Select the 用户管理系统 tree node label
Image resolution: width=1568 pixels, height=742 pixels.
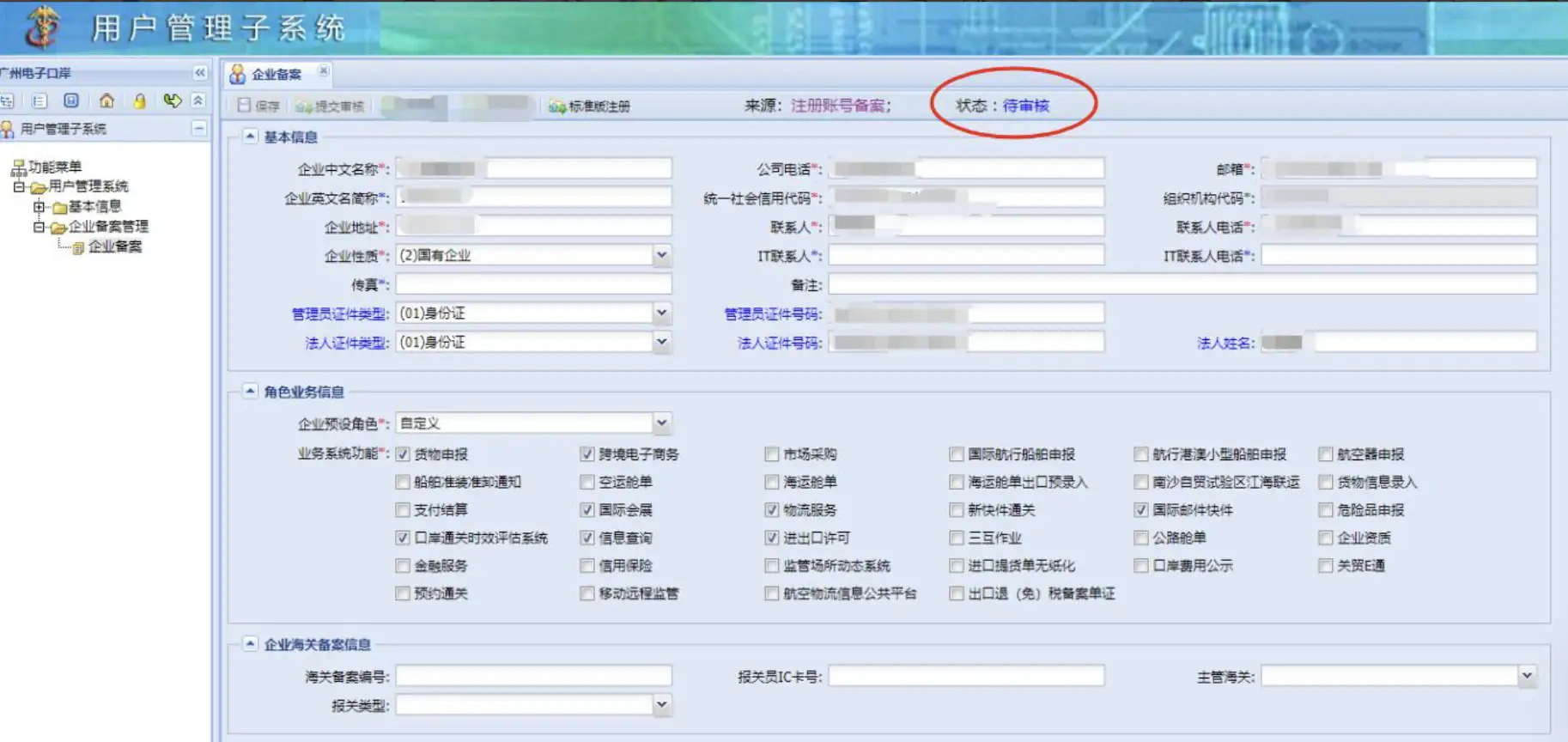[x=88, y=186]
